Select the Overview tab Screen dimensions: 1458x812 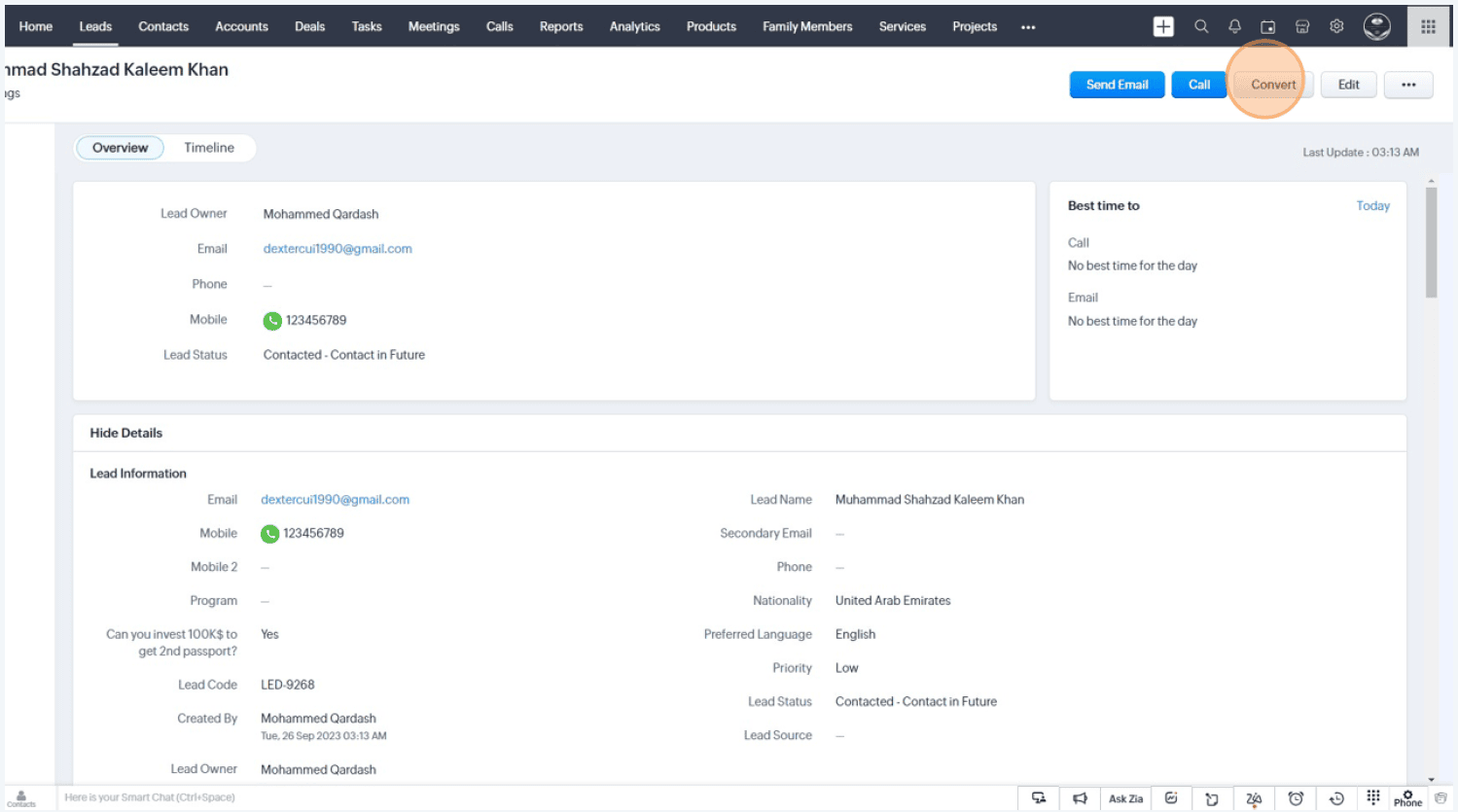coord(121,148)
